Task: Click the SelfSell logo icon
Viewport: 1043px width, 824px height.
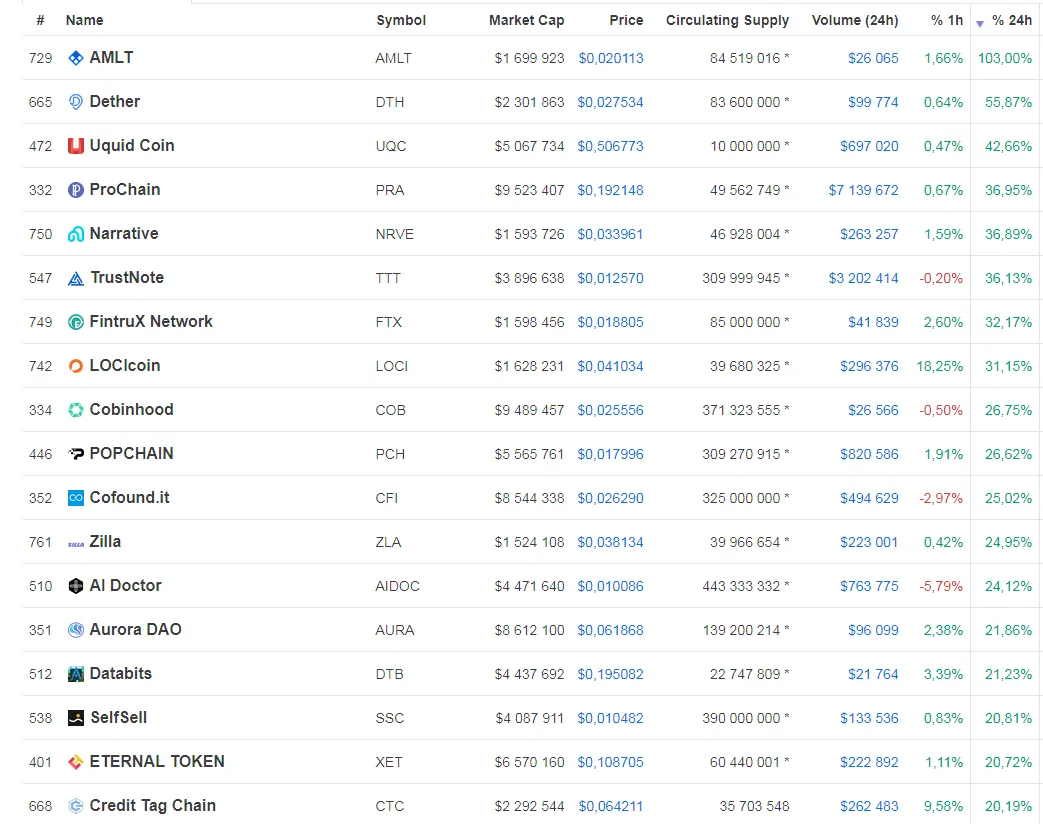Action: click(76, 718)
